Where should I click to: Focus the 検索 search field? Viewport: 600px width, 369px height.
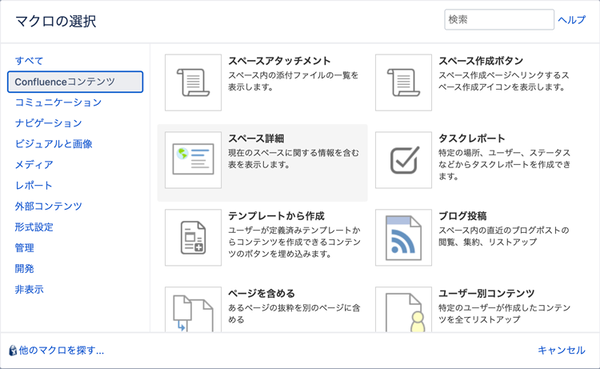point(499,20)
